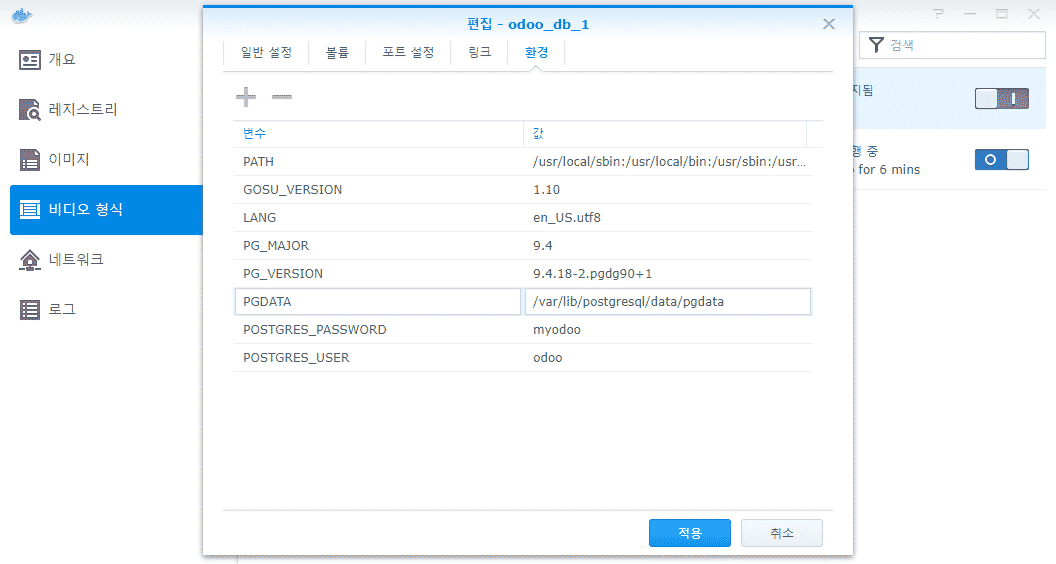Viewport: 1056px width, 564px height.
Task: Sort by the 변수 column header
Action: 378,134
